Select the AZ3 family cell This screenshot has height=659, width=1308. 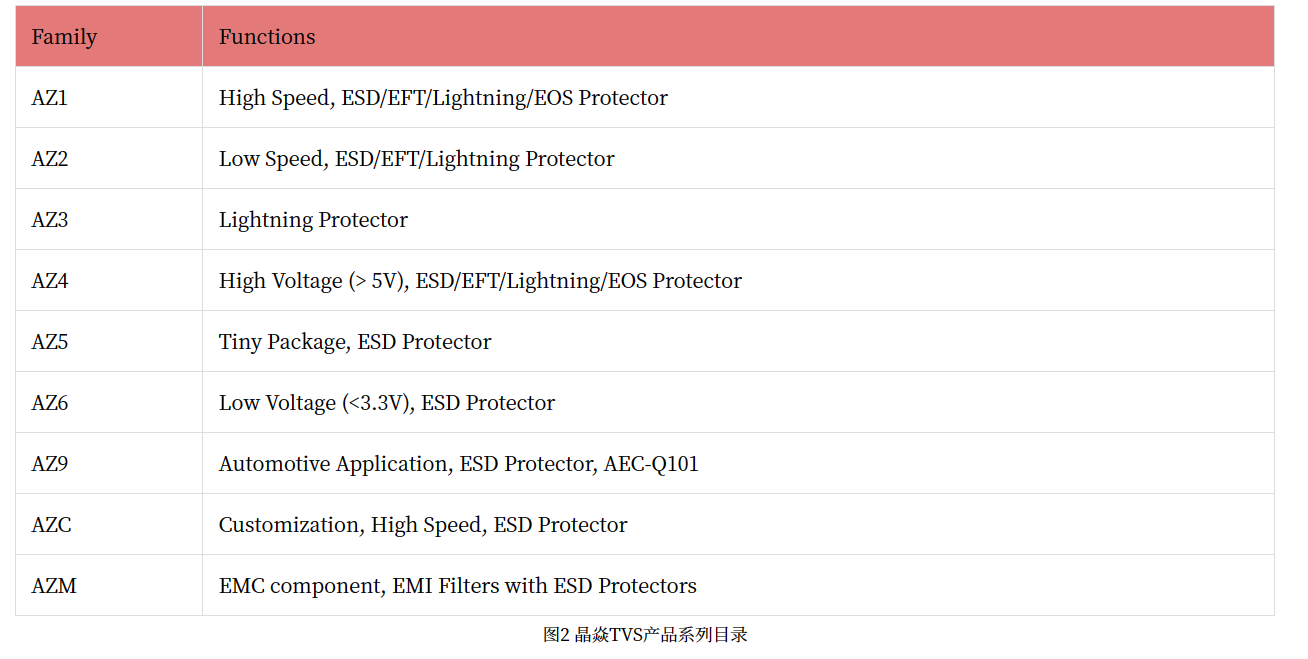coord(50,220)
